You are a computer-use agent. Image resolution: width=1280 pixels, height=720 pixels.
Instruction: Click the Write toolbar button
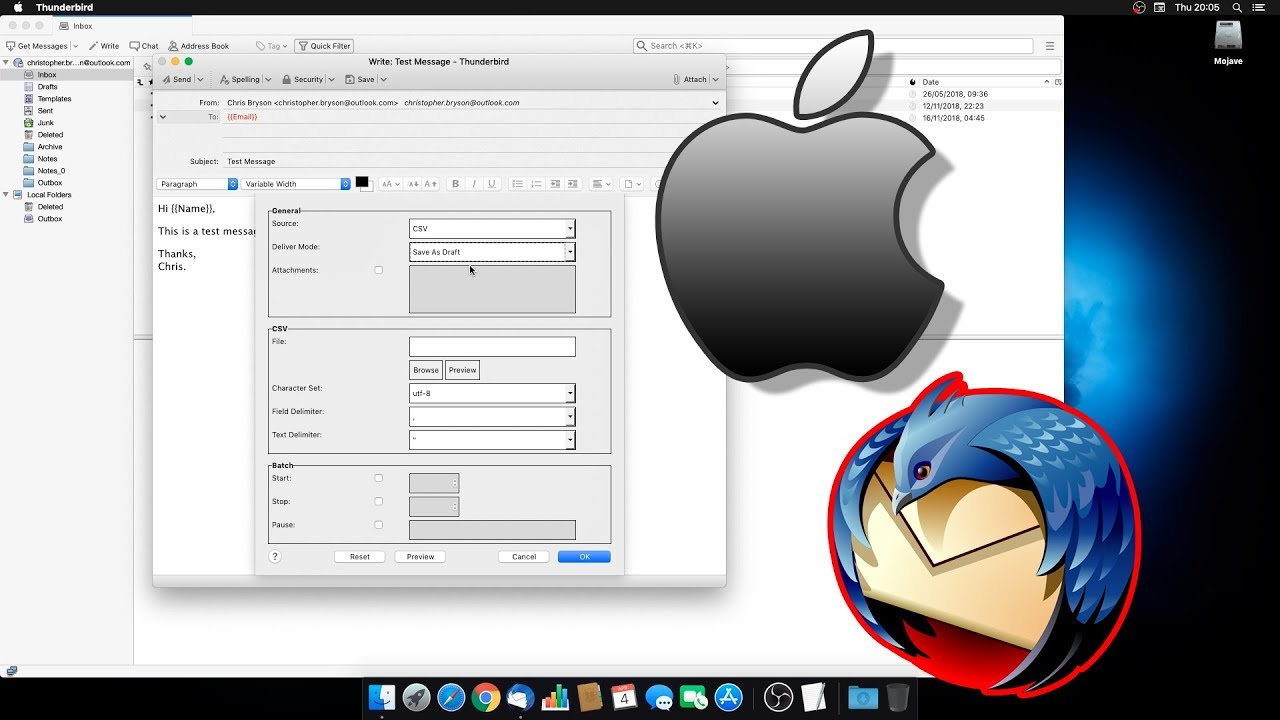tap(104, 46)
